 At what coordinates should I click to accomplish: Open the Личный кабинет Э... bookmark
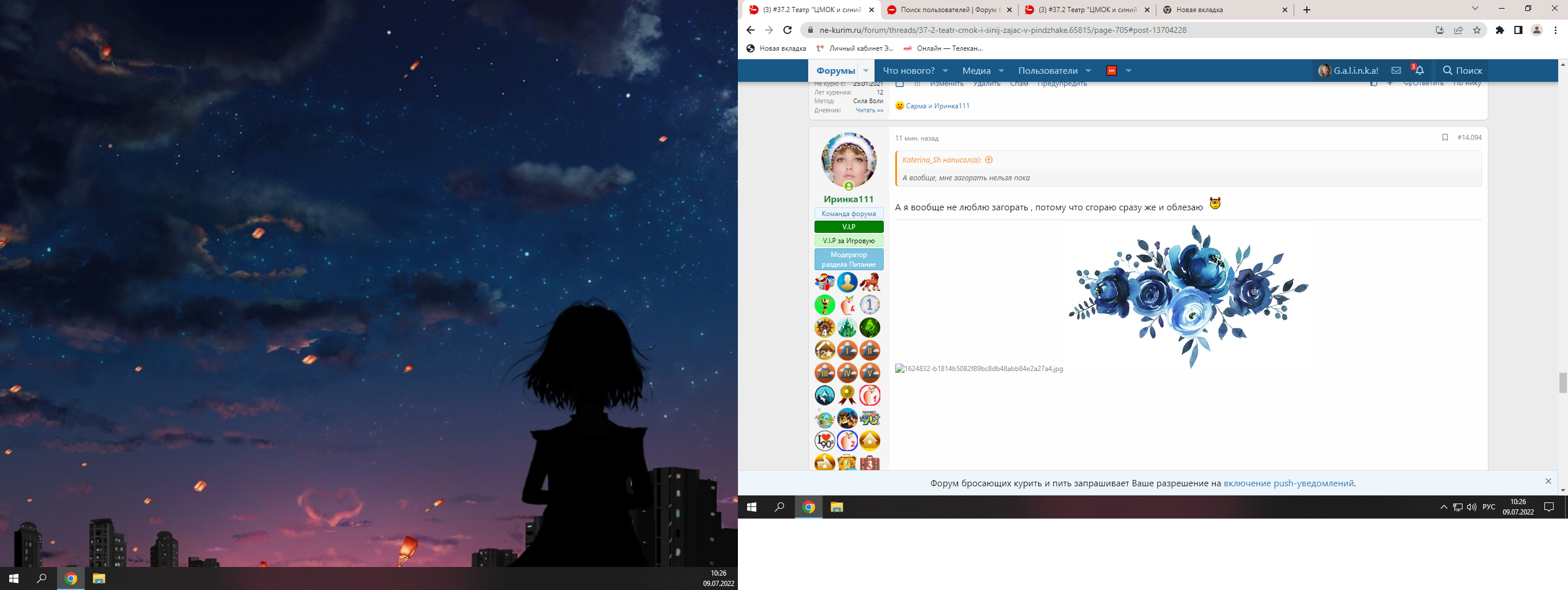tap(854, 48)
